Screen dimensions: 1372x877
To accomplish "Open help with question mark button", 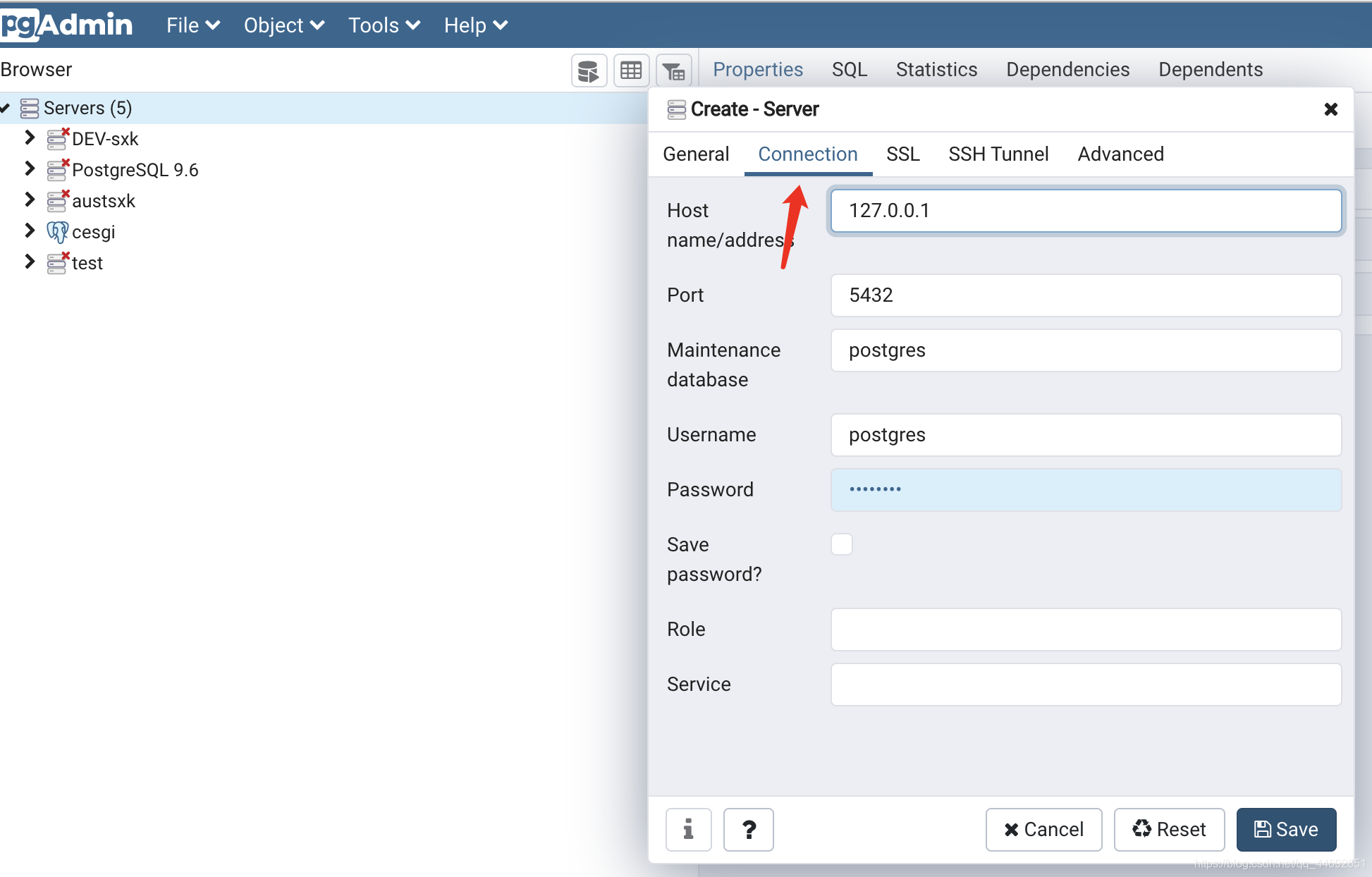I will coord(748,829).
